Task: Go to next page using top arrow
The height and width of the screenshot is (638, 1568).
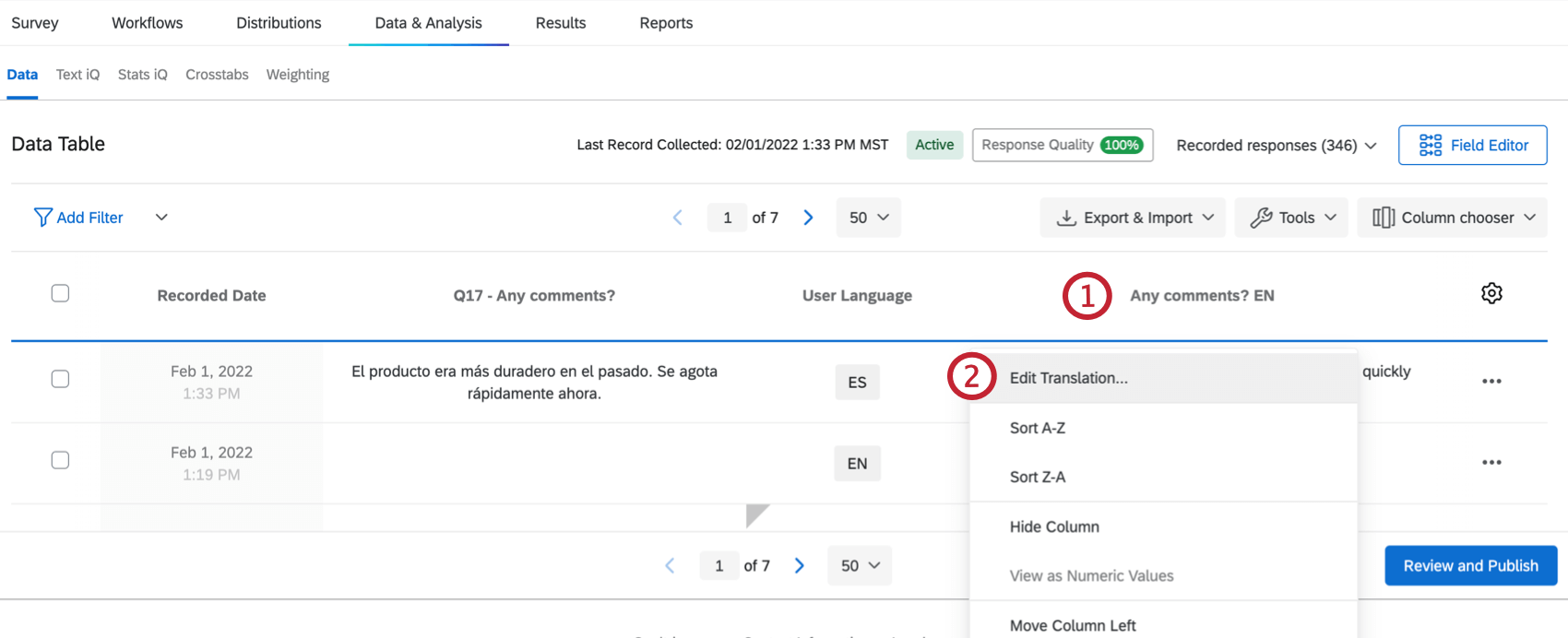Action: (x=808, y=218)
